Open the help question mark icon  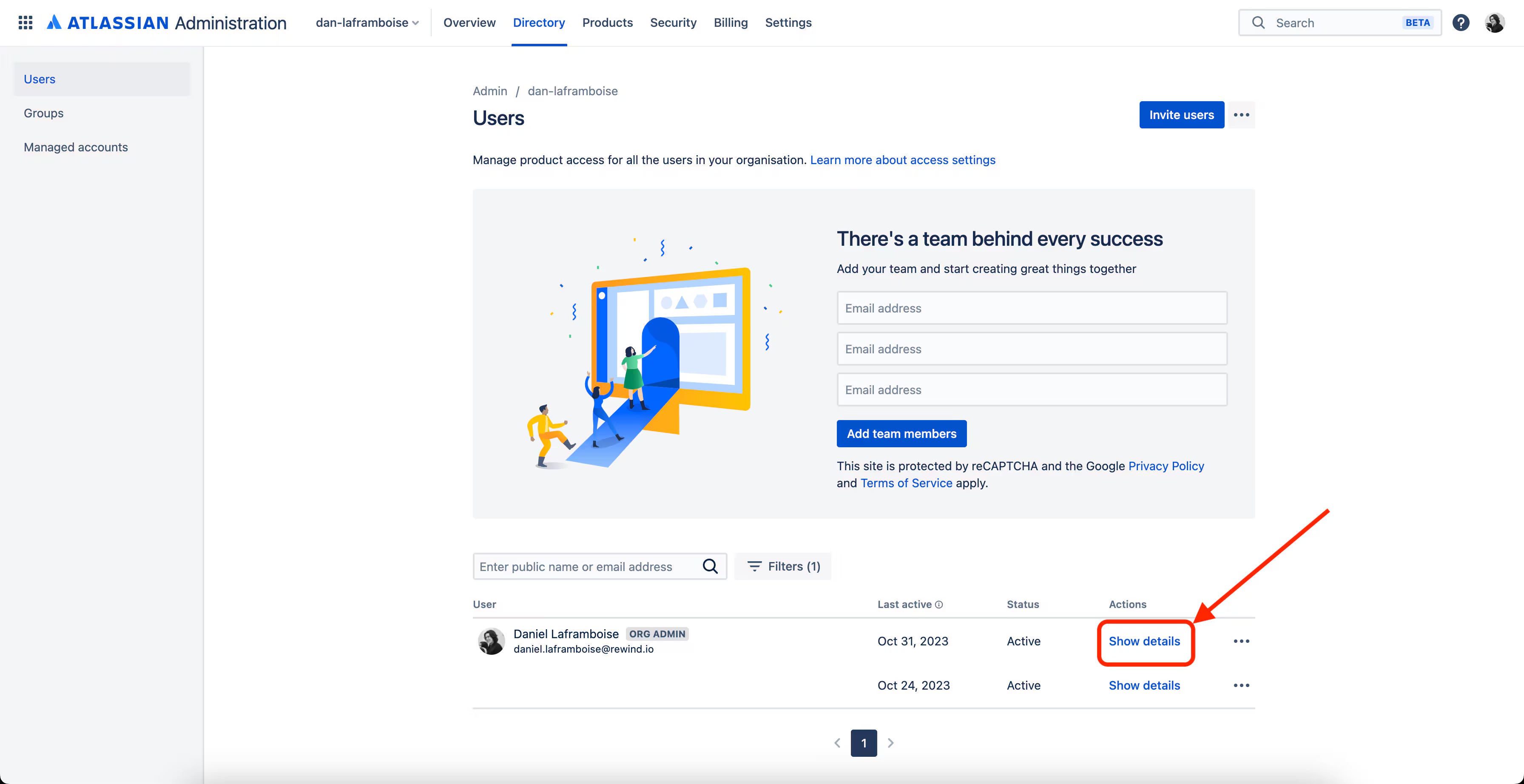click(x=1461, y=23)
